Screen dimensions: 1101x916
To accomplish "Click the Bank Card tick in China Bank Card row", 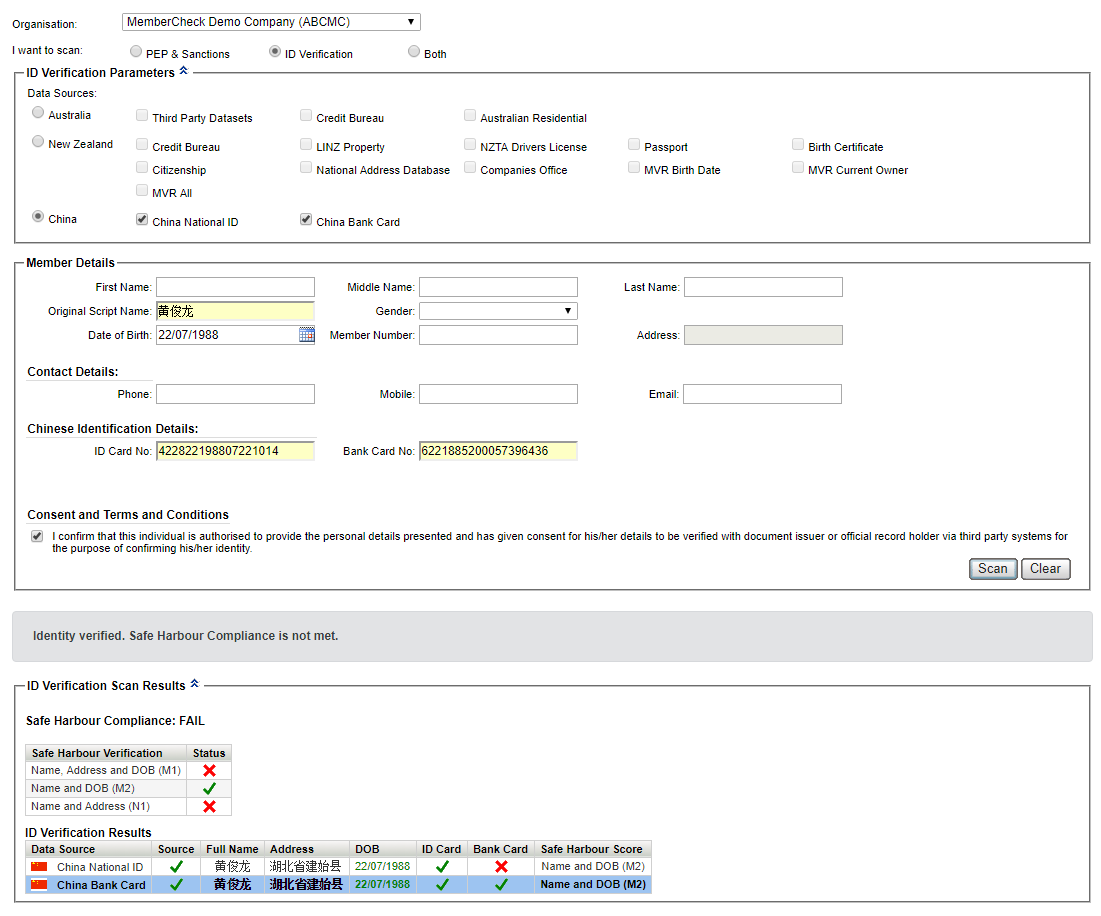I will [x=501, y=885].
